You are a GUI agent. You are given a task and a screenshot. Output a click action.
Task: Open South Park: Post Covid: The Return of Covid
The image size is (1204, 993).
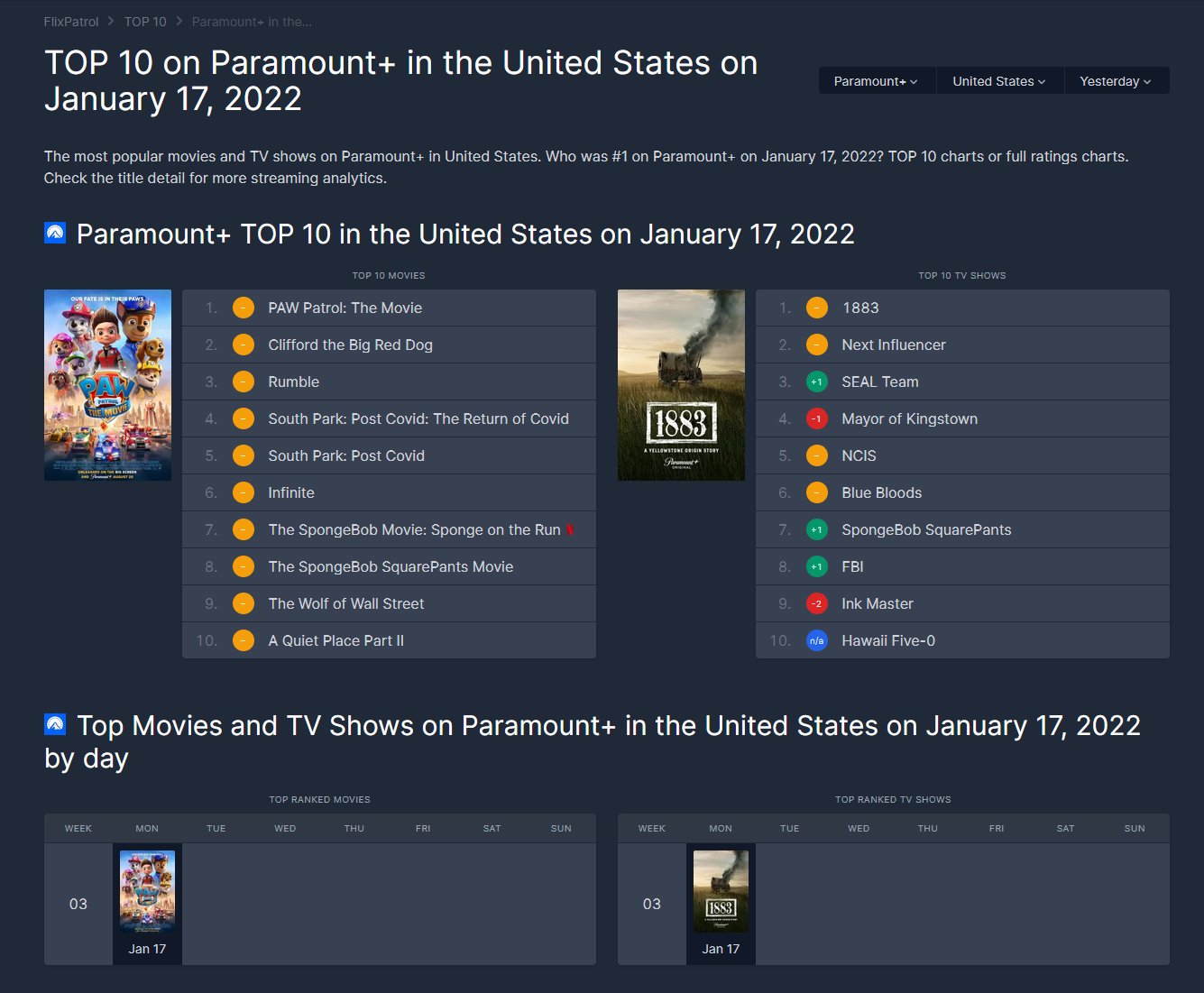tap(418, 418)
